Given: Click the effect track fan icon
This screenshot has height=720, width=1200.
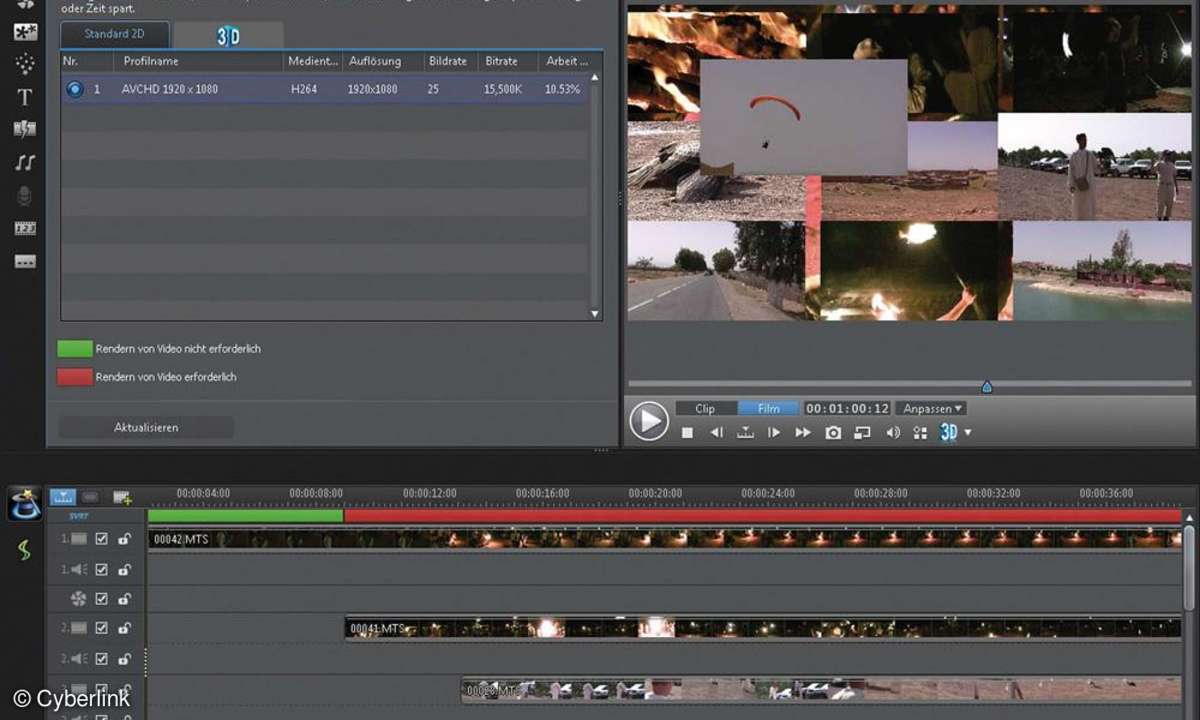Looking at the screenshot, I should [78, 599].
